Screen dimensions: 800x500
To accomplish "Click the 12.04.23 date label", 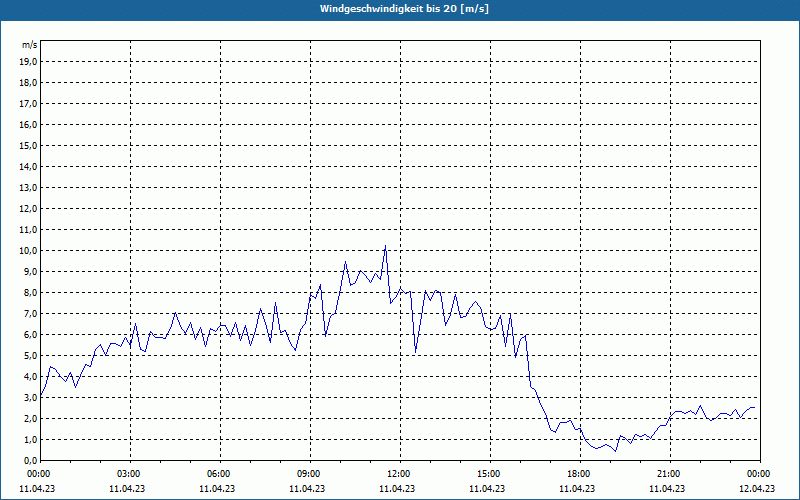I will (757, 488).
